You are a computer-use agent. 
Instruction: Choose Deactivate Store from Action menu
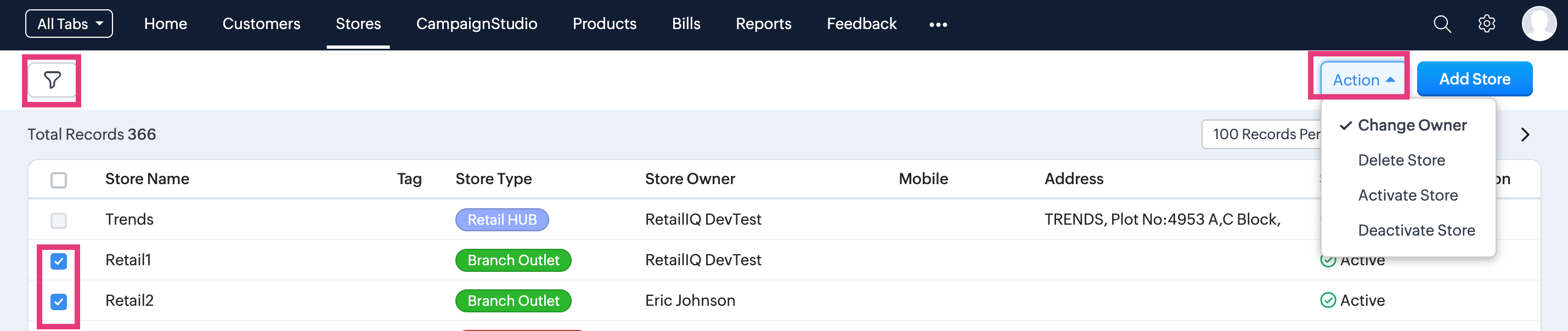pyautogui.click(x=1408, y=231)
